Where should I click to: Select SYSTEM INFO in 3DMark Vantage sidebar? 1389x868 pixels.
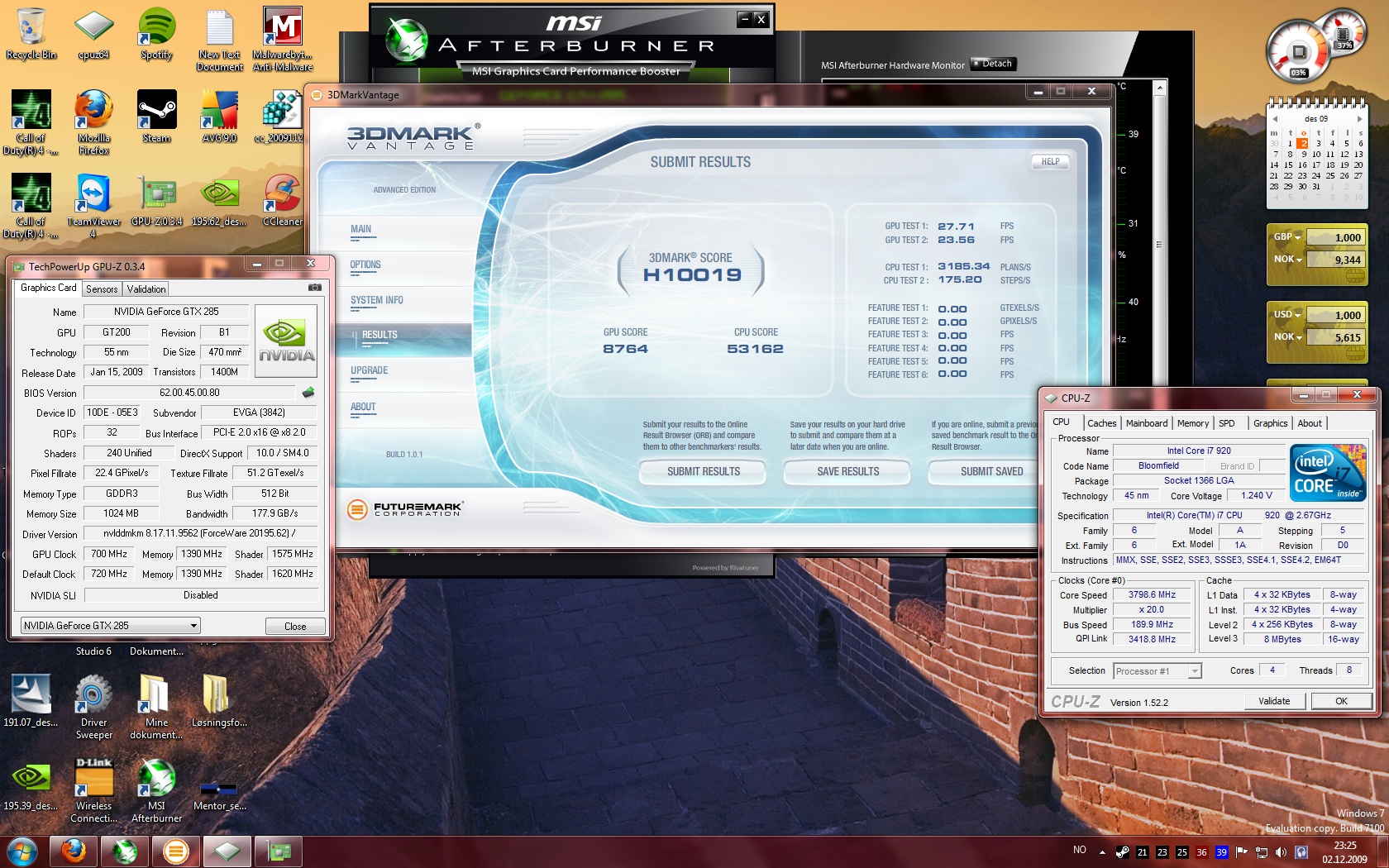pyautogui.click(x=377, y=301)
